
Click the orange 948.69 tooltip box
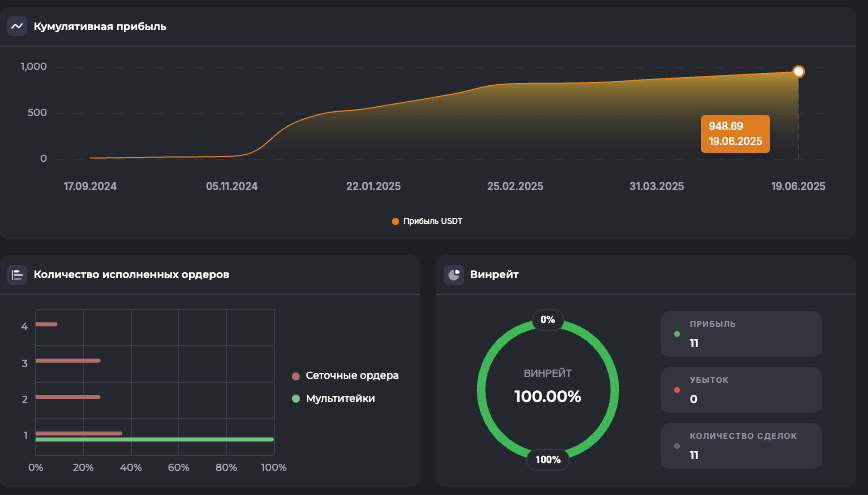coord(735,134)
